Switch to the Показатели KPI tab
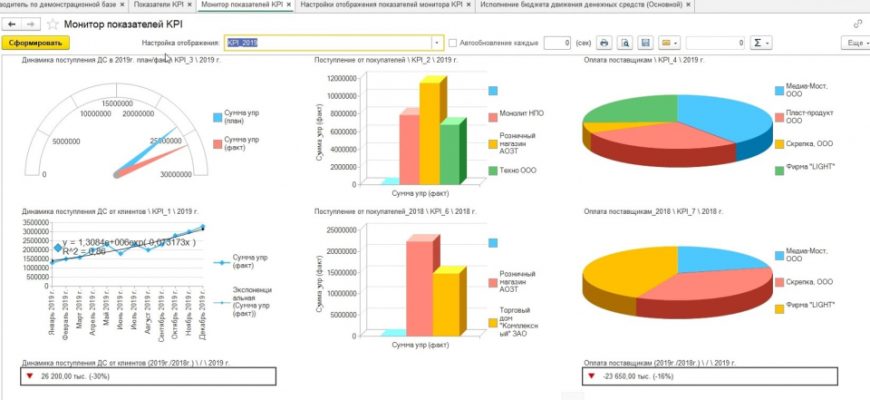The width and height of the screenshot is (870, 400). (160, 5)
